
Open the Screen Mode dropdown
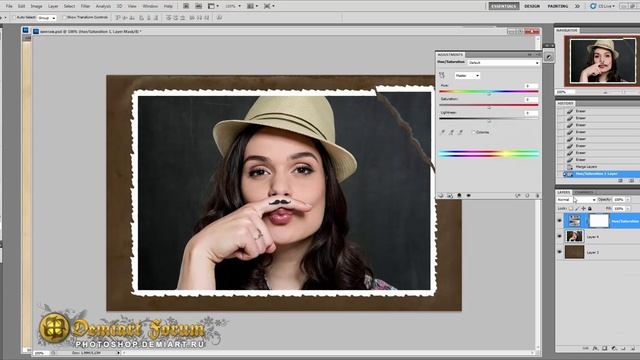(269, 6)
